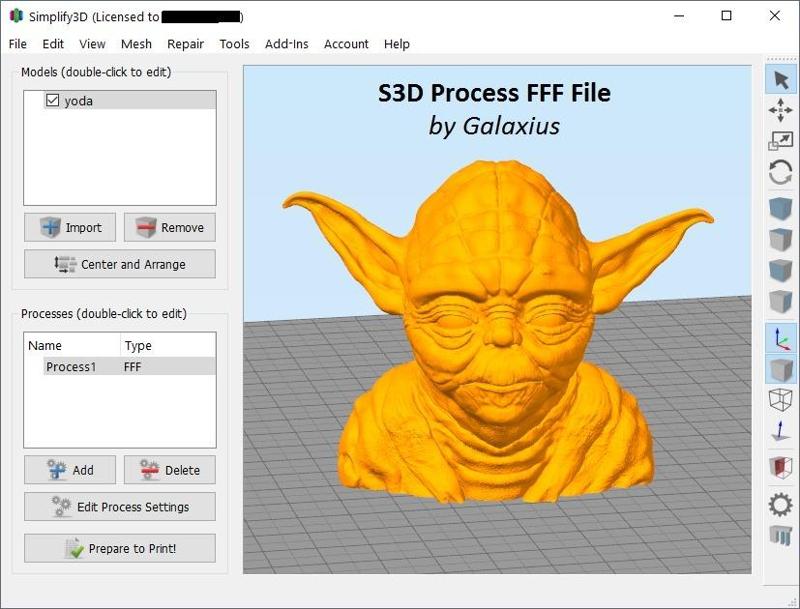The width and height of the screenshot is (800, 609).
Task: Open the Account menu
Action: [346, 44]
